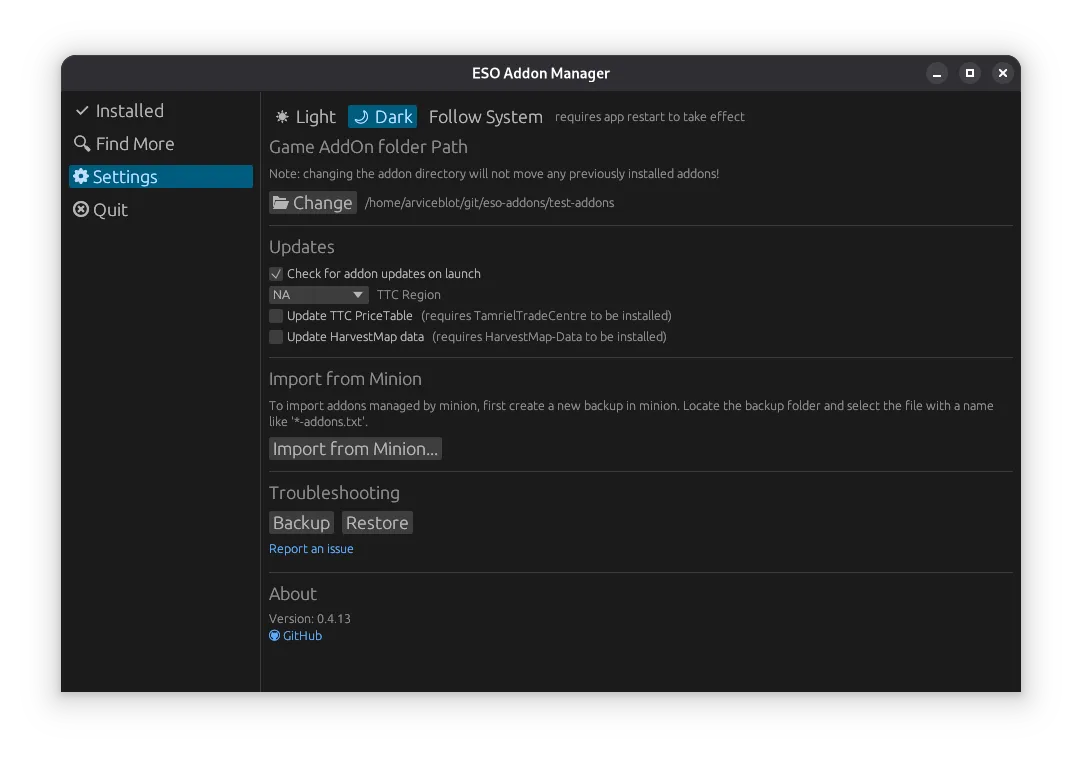This screenshot has width=1082, height=759.
Task: Open the Installed addons page
Action: coord(129,111)
